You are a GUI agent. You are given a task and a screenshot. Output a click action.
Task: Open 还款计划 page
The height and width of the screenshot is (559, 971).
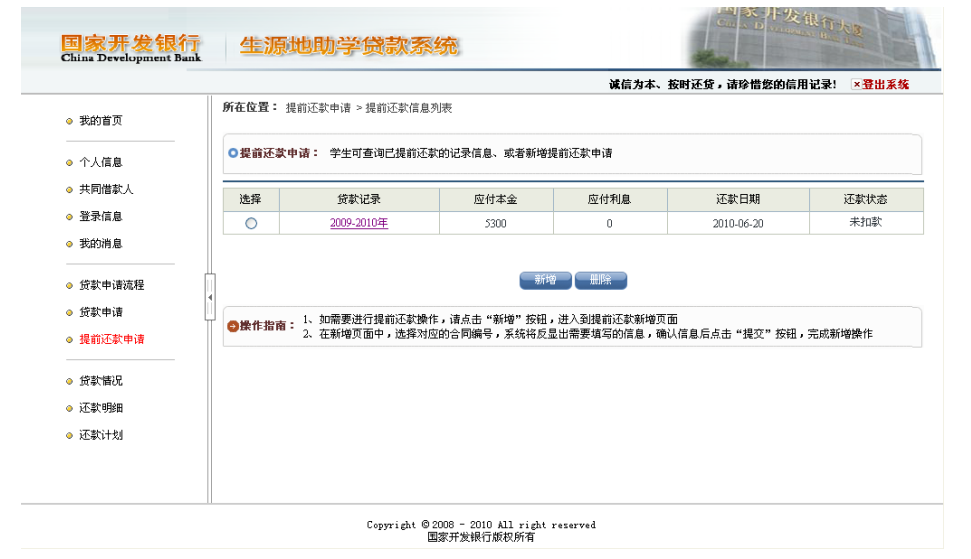pyautogui.click(x=100, y=435)
